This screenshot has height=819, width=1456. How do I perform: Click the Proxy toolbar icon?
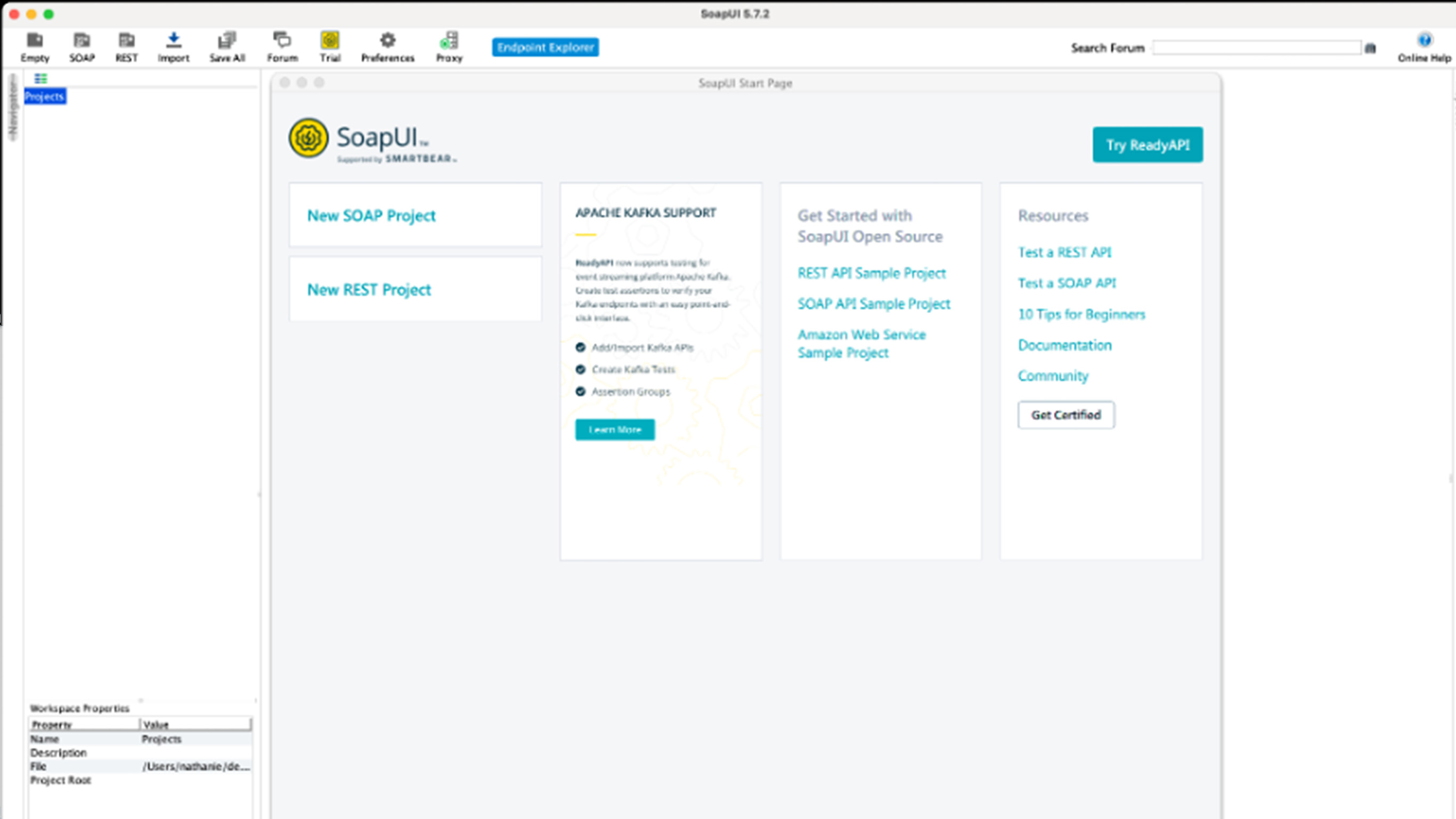pos(449,46)
